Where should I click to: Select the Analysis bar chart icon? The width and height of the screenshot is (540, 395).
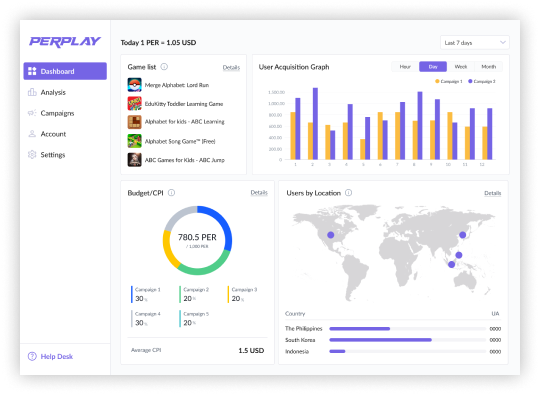[x=32, y=92]
